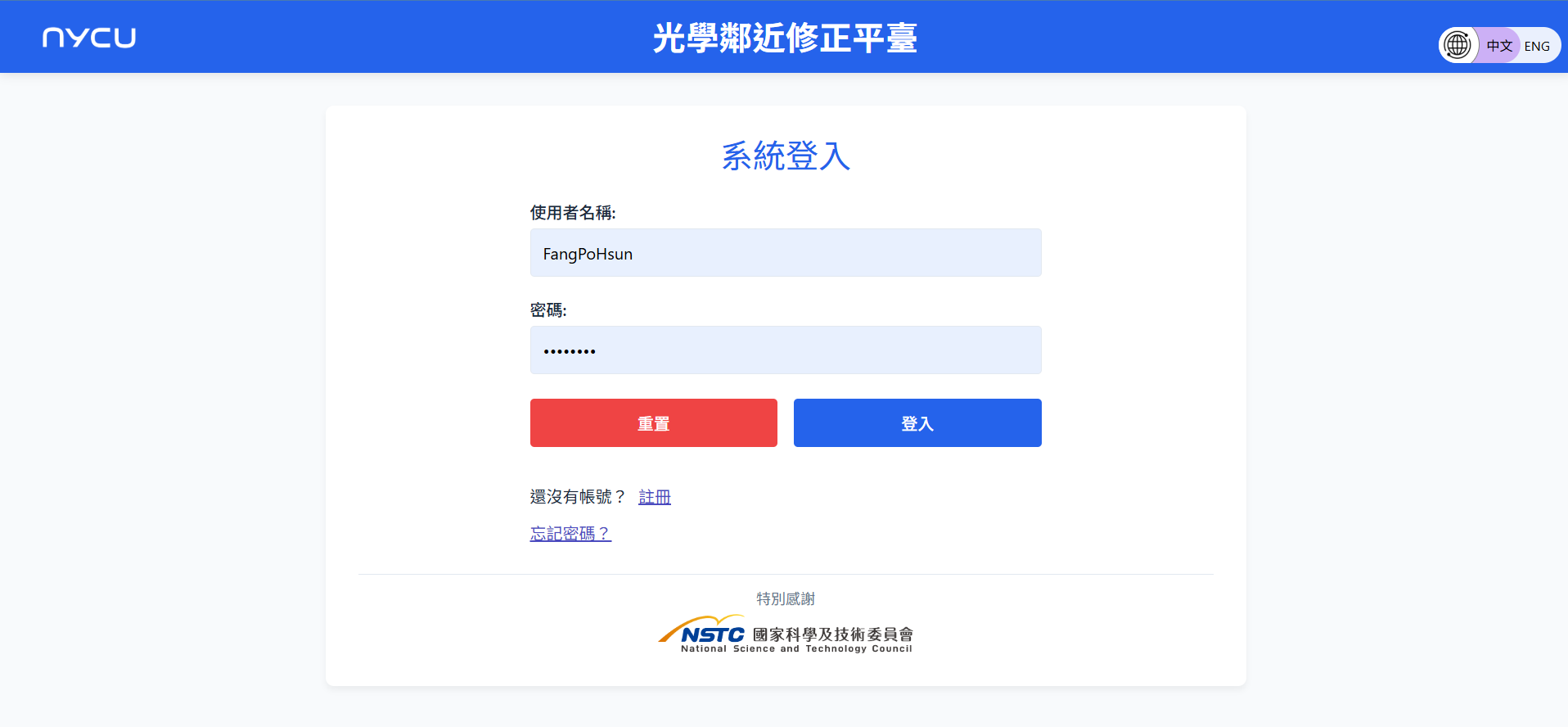The width and height of the screenshot is (1568, 727).
Task: Click the National Science and Technology Council text
Action: [795, 648]
